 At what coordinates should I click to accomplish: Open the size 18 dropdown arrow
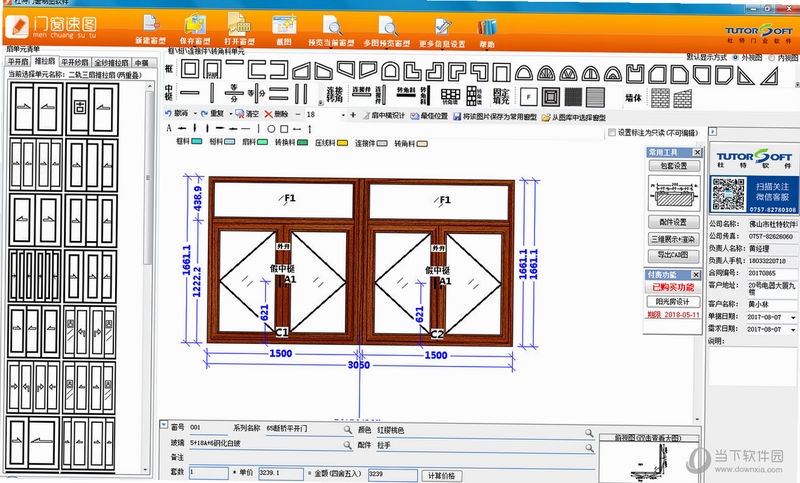(343, 115)
